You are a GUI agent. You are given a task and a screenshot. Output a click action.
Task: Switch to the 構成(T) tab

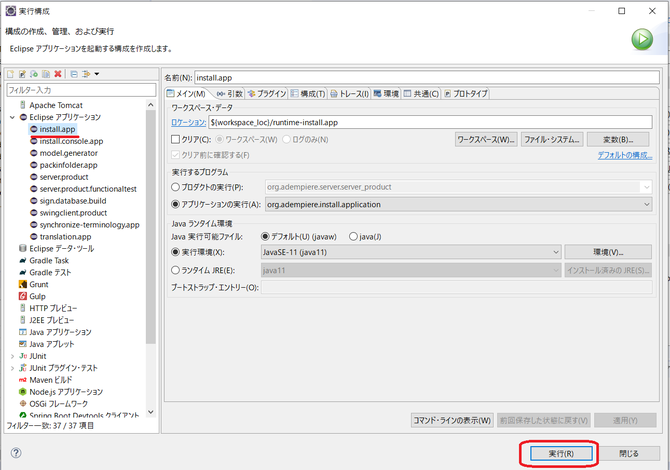tap(308, 94)
